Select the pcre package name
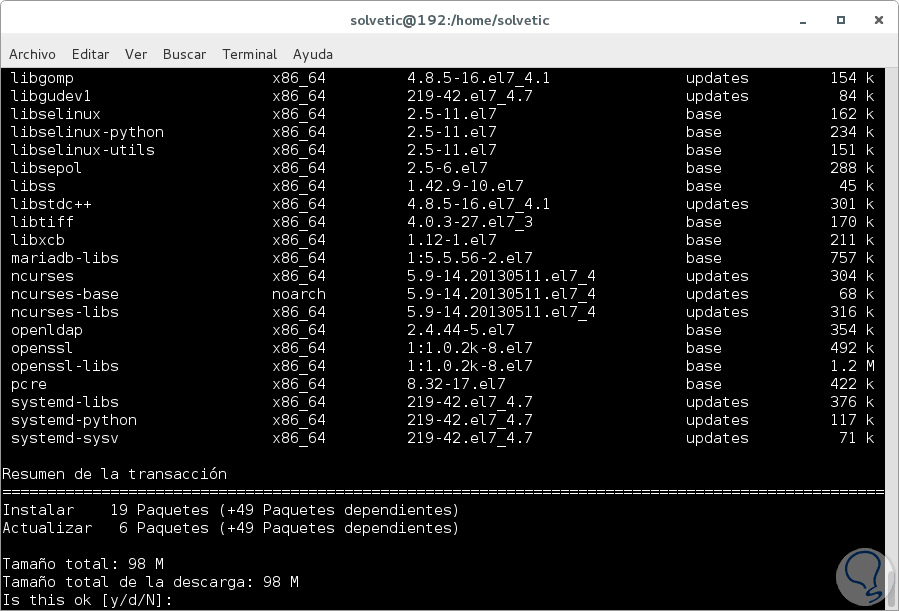 pyautogui.click(x=28, y=385)
